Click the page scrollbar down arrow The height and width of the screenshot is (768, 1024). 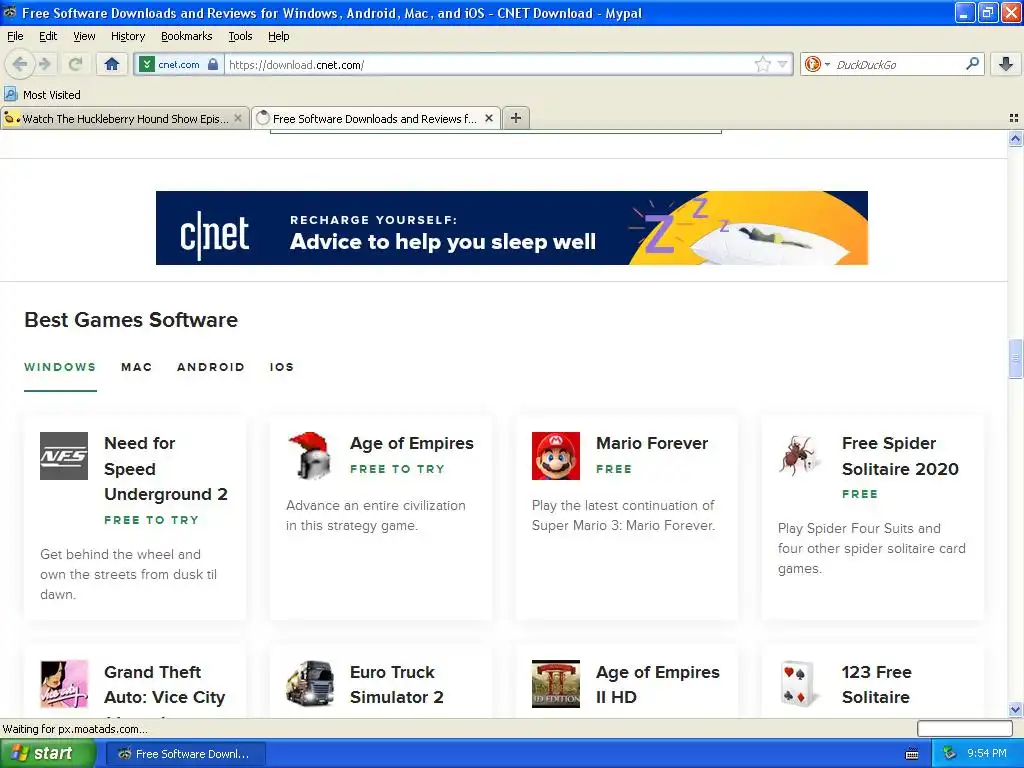(x=1015, y=709)
